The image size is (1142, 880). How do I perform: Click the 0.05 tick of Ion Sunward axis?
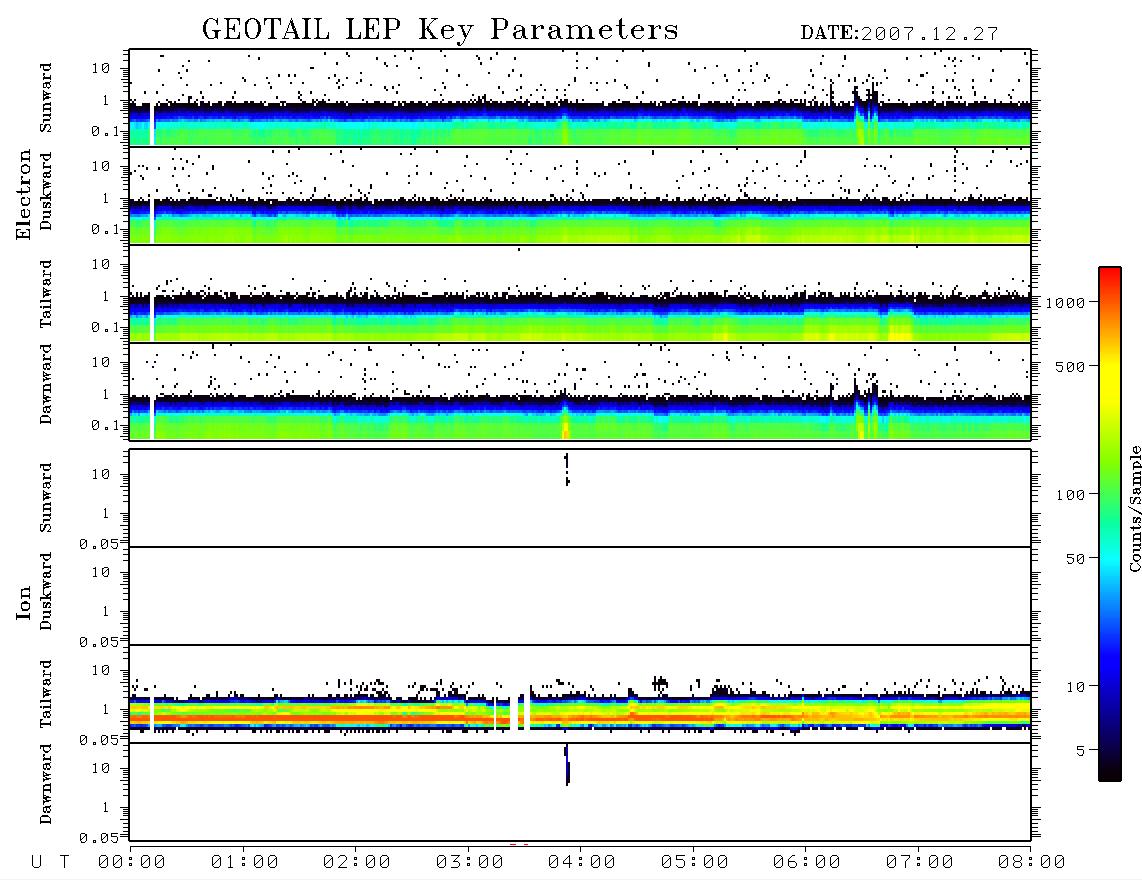[98, 544]
